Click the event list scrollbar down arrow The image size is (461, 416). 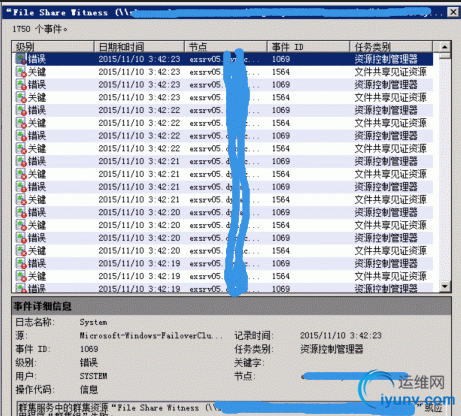click(445, 286)
